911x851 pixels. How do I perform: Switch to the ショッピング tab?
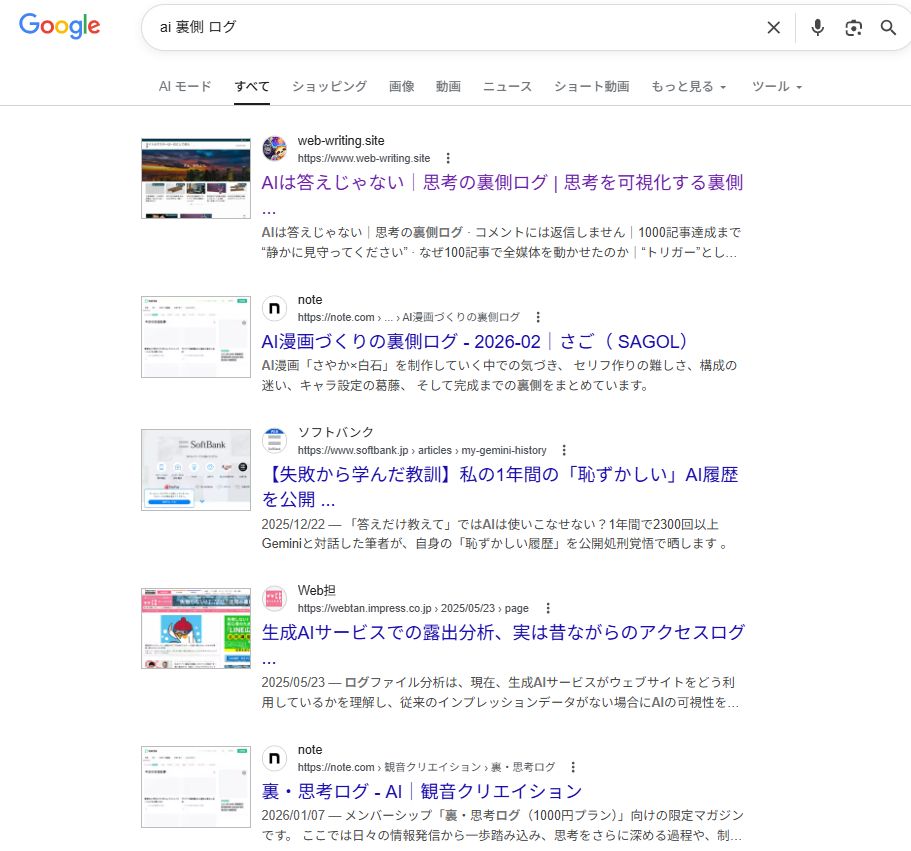point(329,87)
